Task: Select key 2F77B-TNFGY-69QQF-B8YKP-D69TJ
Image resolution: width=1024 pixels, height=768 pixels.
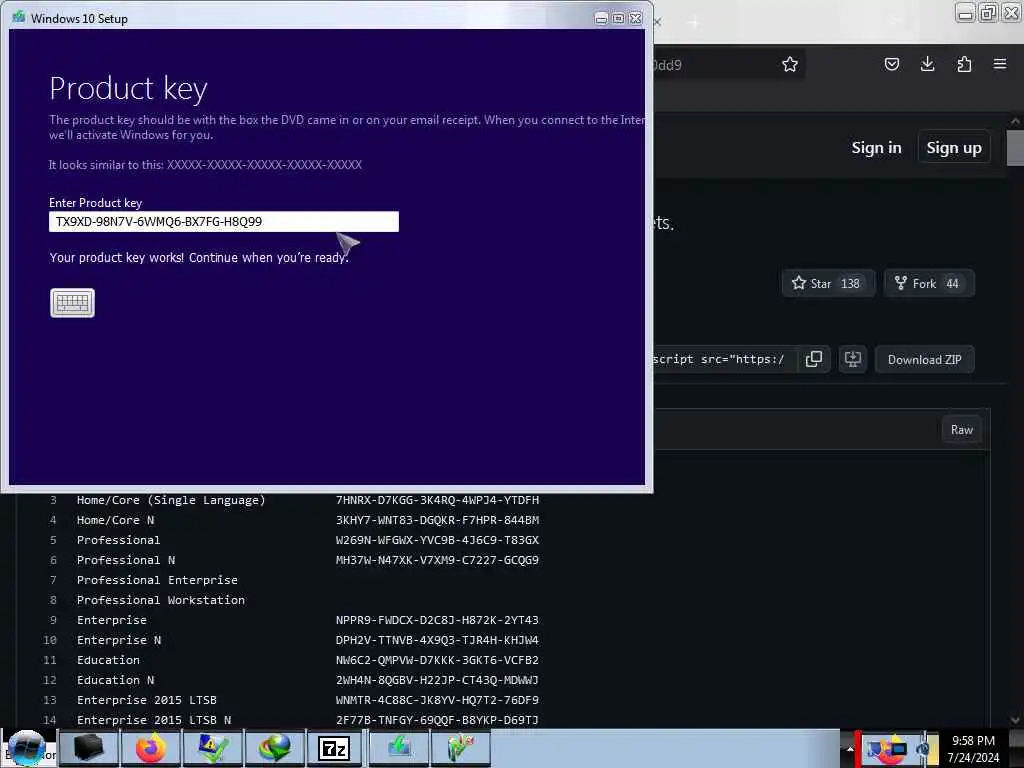Action: click(x=438, y=720)
